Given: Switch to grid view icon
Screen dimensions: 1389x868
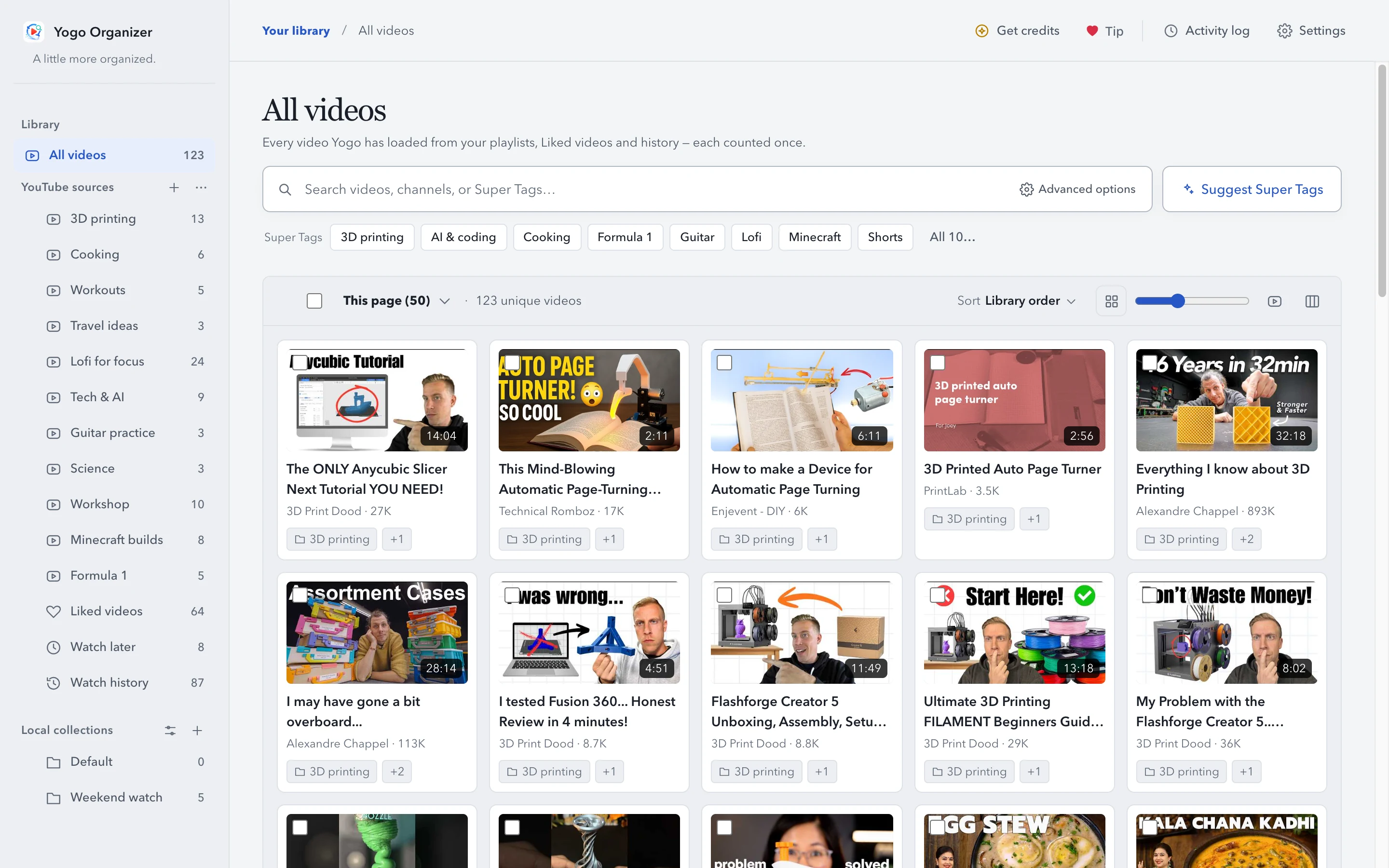Looking at the screenshot, I should coord(1111,301).
